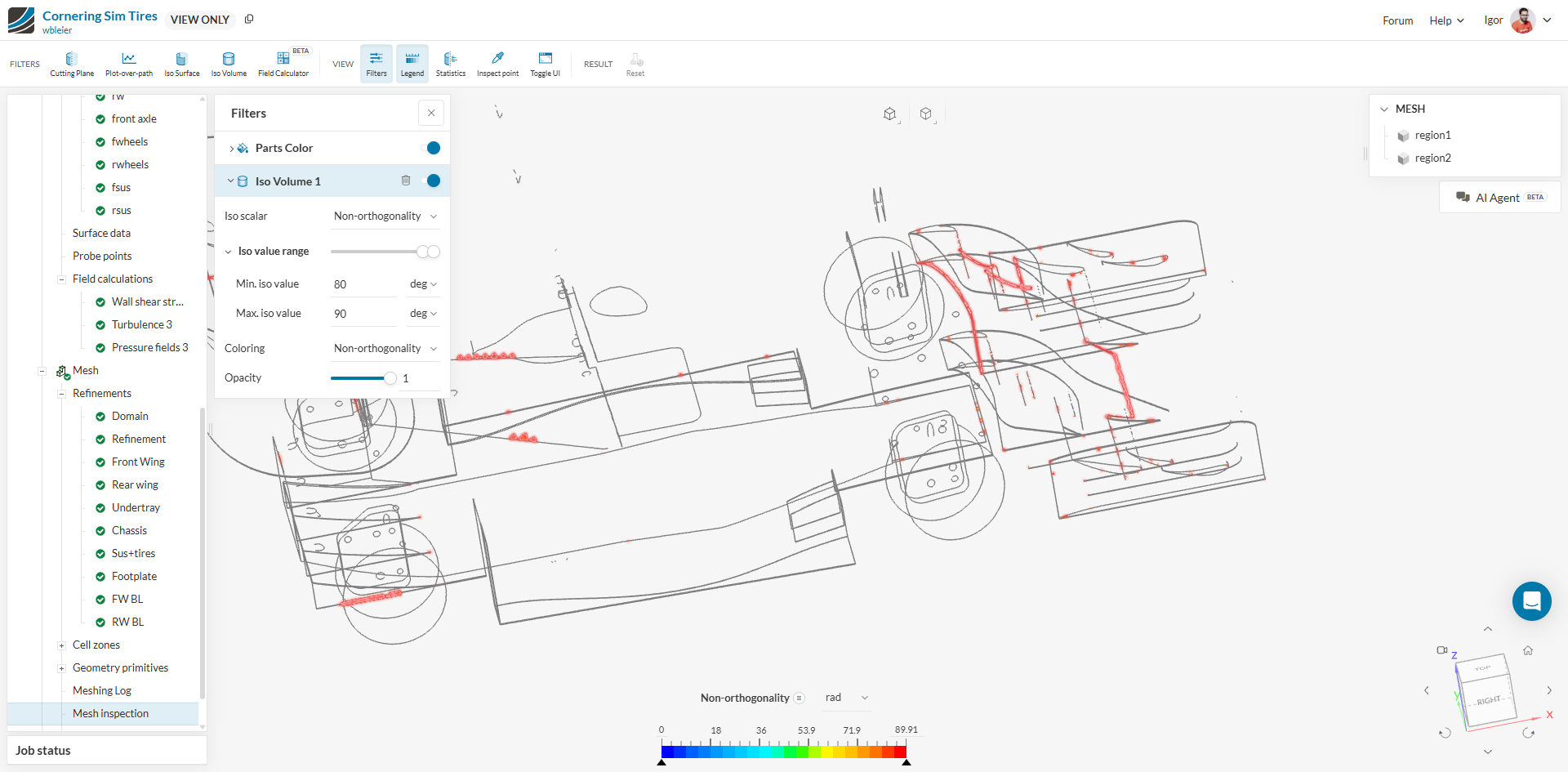Click the Opacity slider handle
Viewport: 1568px width, 772px height.
tap(390, 378)
